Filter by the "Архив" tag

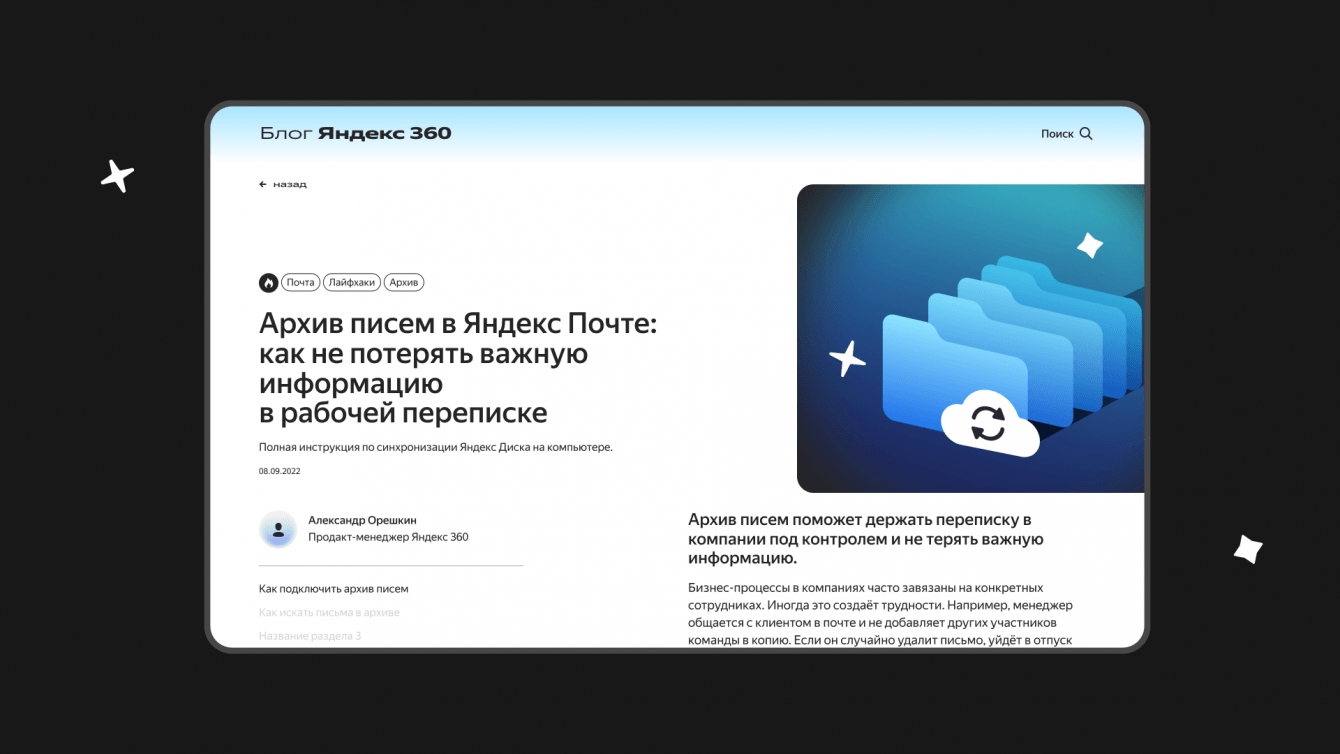pyautogui.click(x=404, y=283)
